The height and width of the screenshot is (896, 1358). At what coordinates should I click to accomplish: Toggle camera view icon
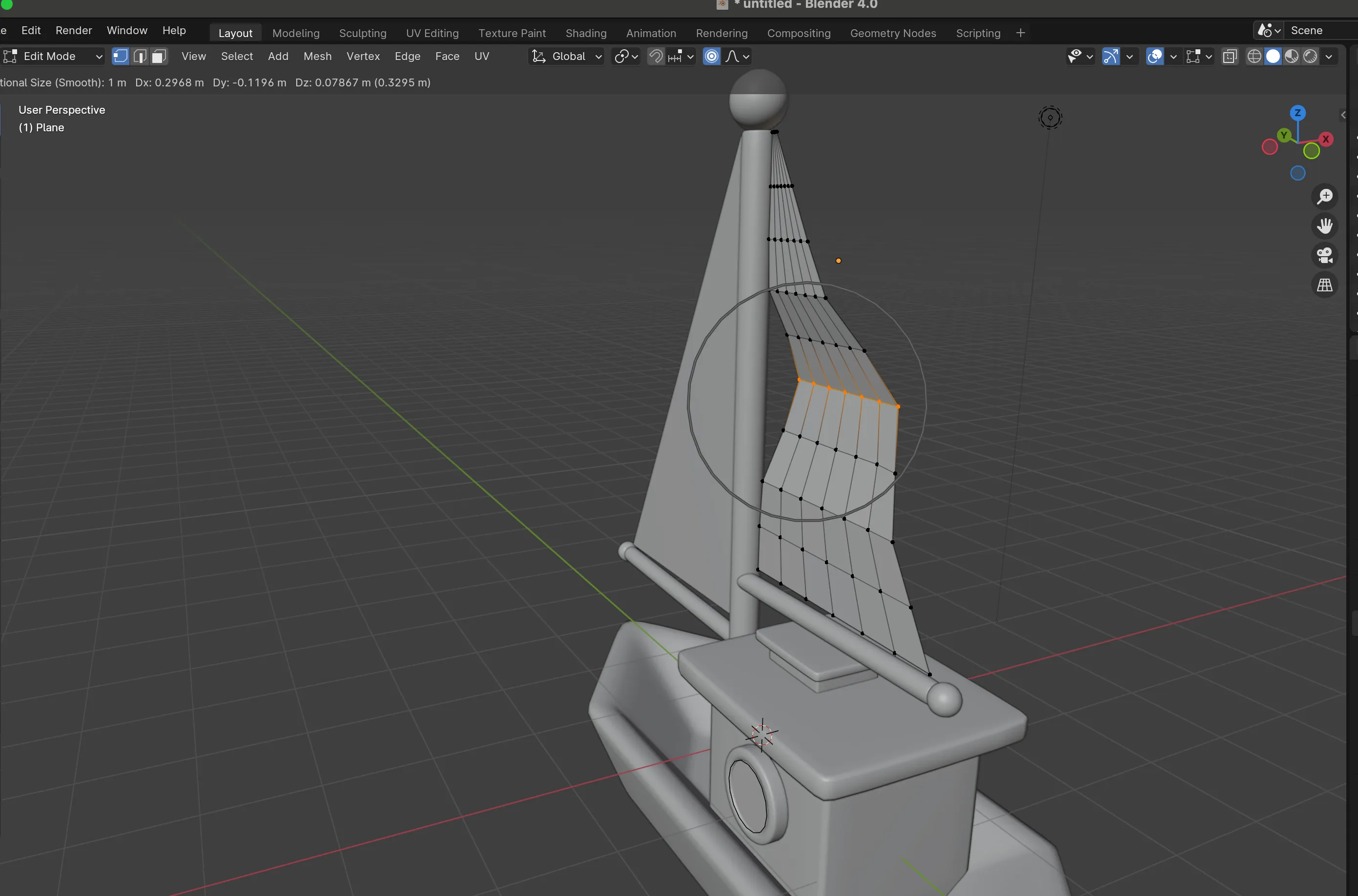pos(1325,255)
